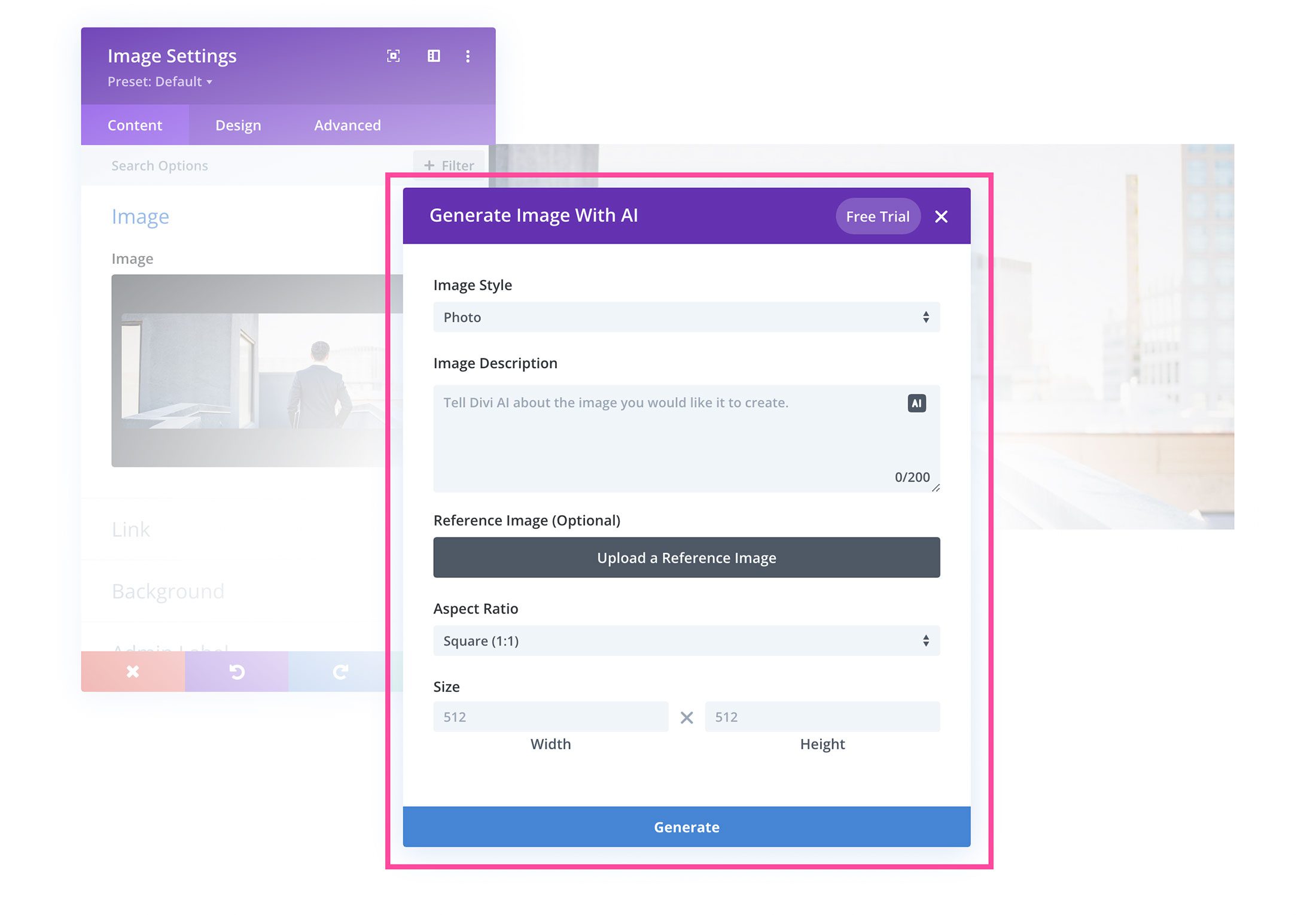Click the close X icon on Generate Image dialog
Image resolution: width=1316 pixels, height=915 pixels.
tap(940, 216)
